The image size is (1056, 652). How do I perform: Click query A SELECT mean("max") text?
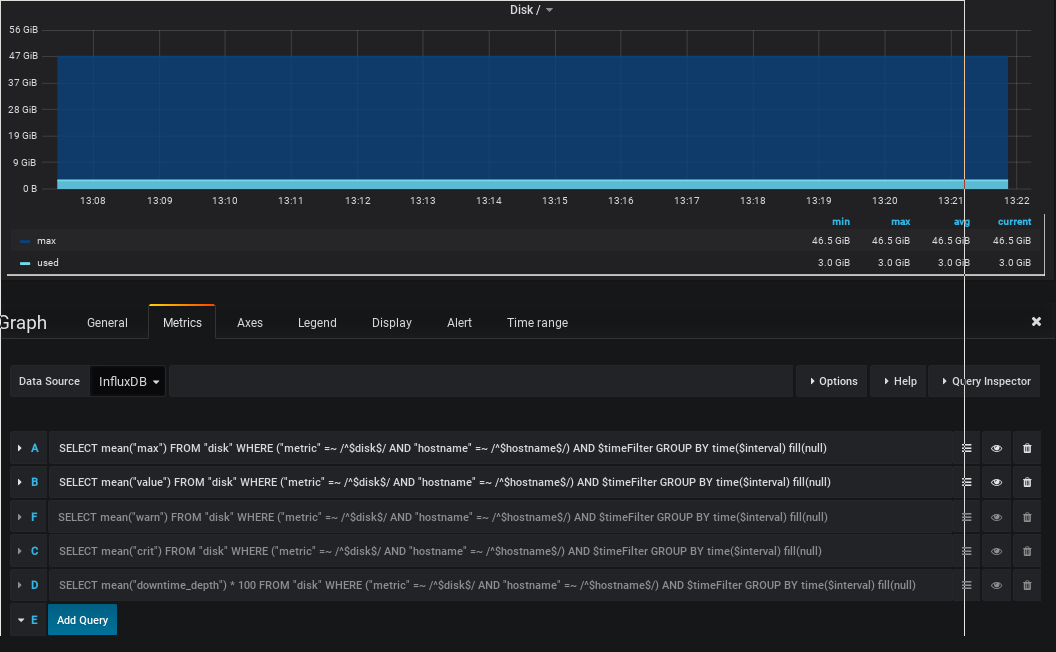tap(442, 448)
